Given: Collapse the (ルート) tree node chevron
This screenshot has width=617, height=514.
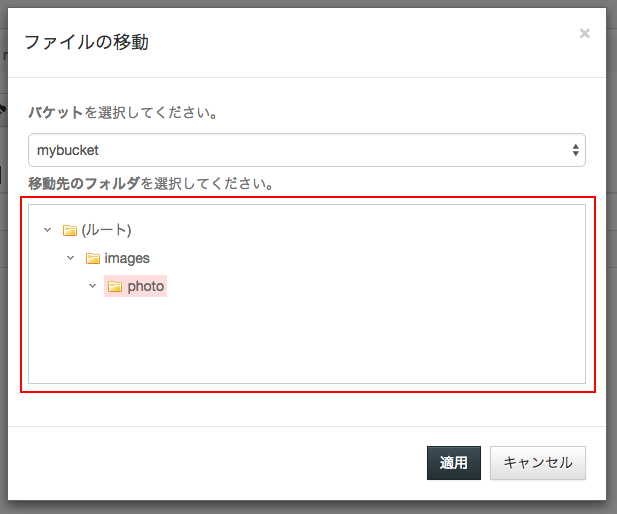Looking at the screenshot, I should 48,230.
